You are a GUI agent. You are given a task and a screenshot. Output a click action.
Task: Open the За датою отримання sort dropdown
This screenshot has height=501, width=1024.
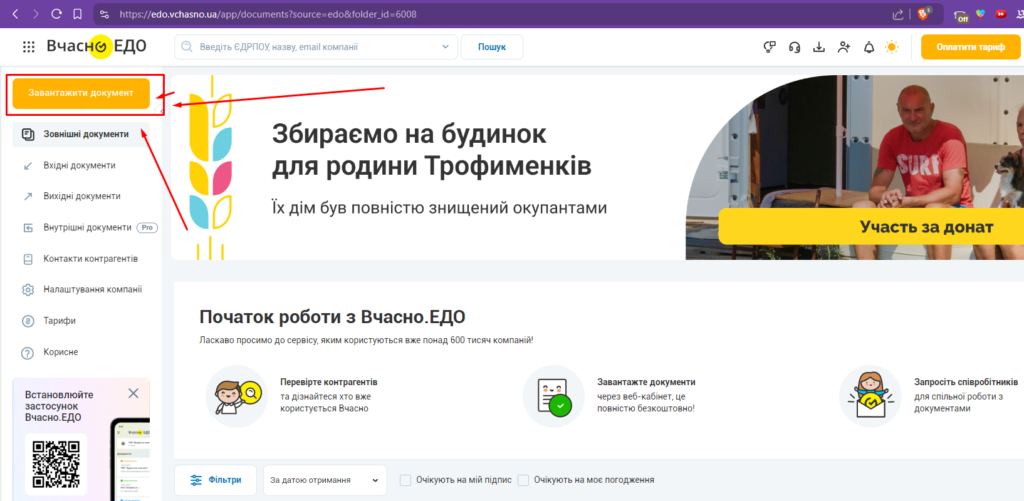point(325,480)
